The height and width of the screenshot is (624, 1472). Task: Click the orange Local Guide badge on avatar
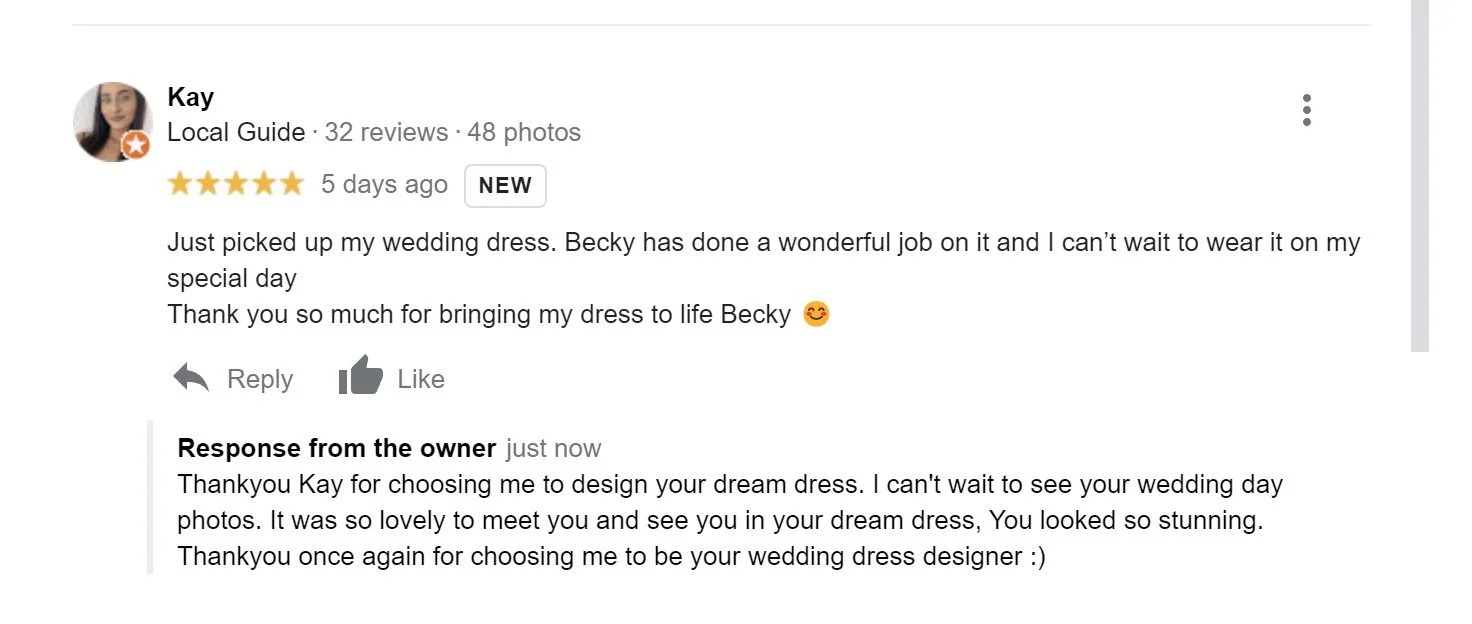(x=136, y=146)
